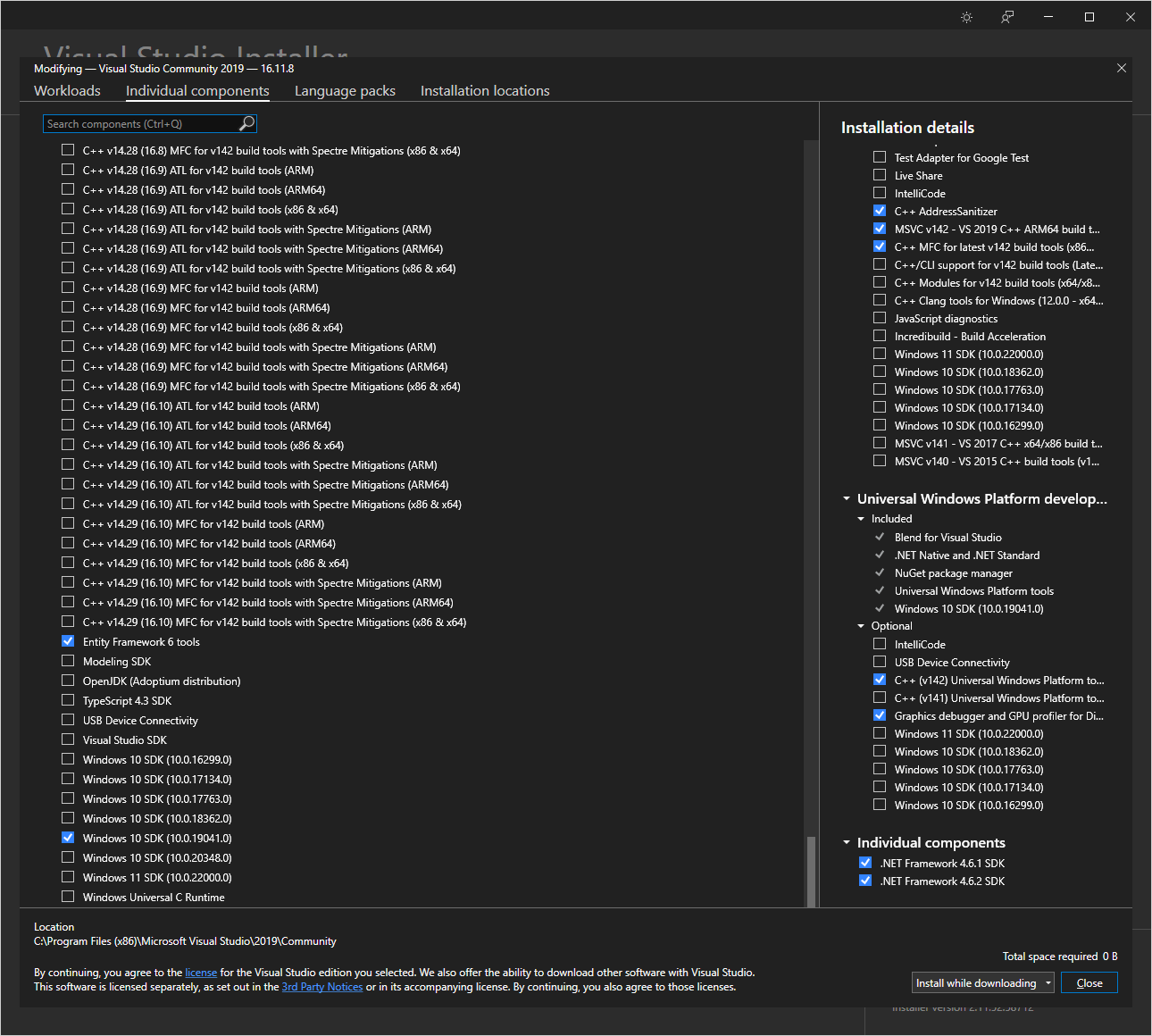This screenshot has height=1036, width=1152.
Task: Uncheck C++ AddressSanitizer in details
Action: click(880, 211)
